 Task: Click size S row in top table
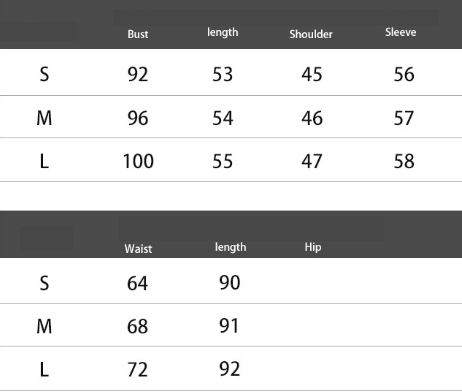(x=231, y=72)
